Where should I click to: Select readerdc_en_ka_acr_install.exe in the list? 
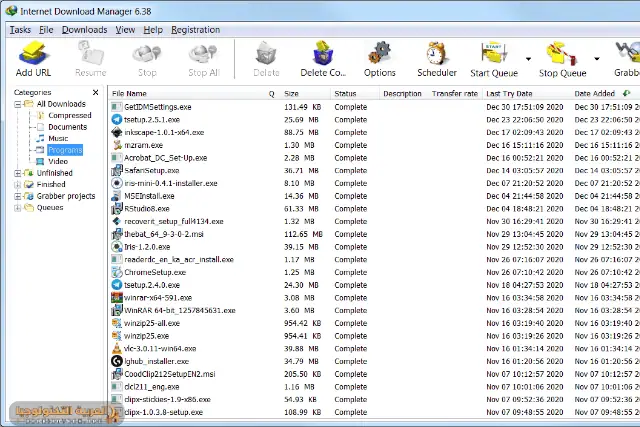179,260
